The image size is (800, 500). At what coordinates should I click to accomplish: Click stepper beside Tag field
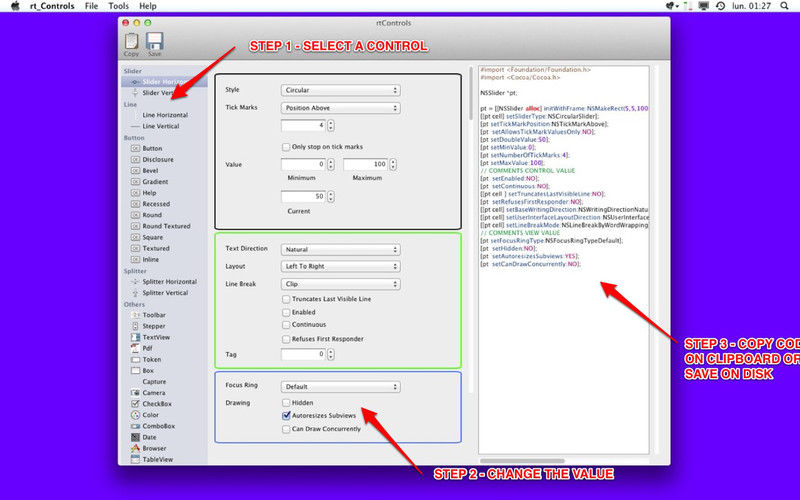(331, 354)
